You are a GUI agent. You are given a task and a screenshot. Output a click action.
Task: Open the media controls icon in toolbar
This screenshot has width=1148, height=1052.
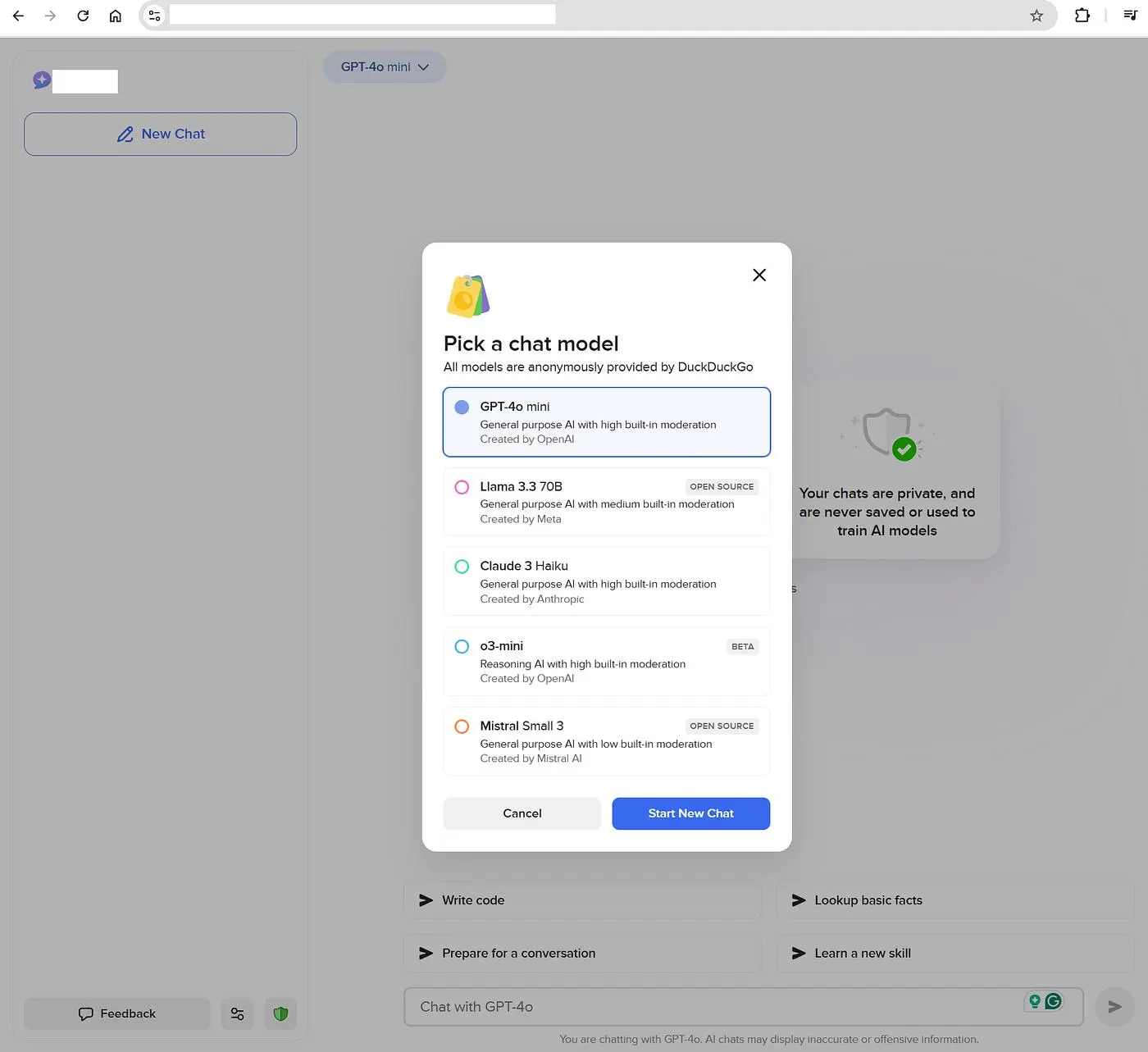click(x=1130, y=16)
